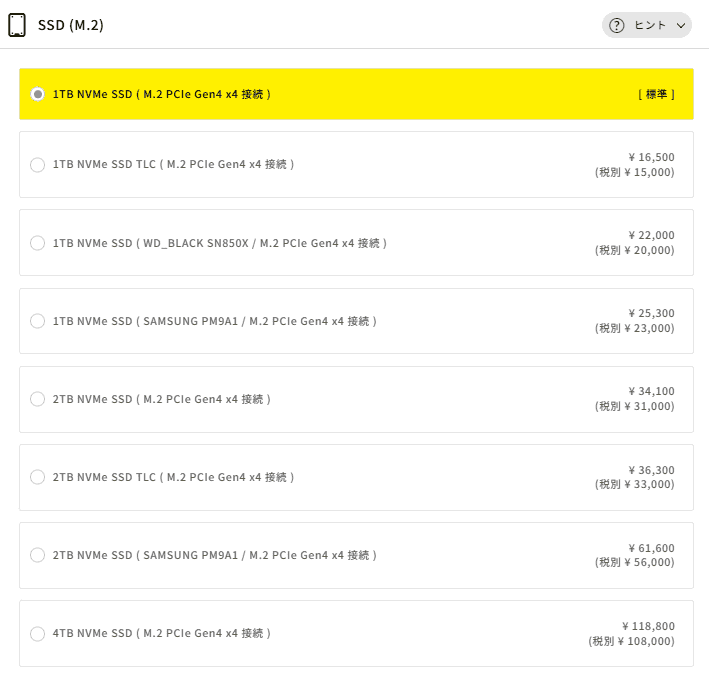This screenshot has width=709, height=673.
Task: Select the standard 1TB NVMe SSD radio button
Action: pos(38,94)
